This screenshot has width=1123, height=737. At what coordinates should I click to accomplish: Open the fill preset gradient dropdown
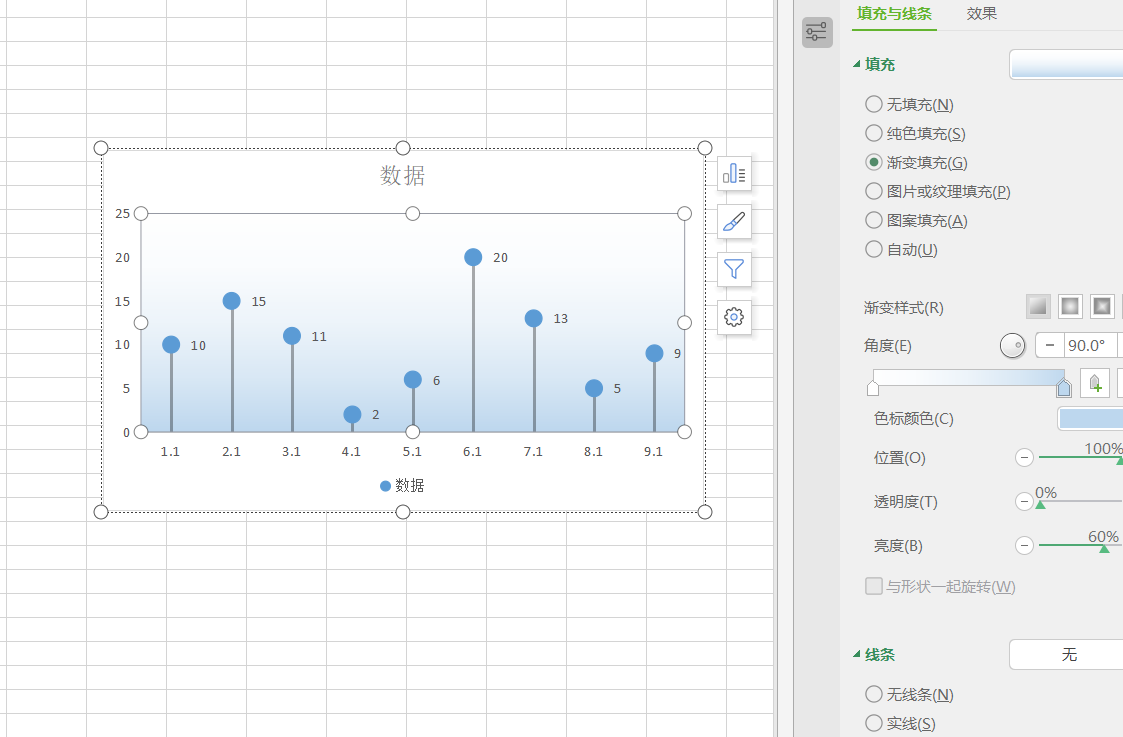(1066, 64)
